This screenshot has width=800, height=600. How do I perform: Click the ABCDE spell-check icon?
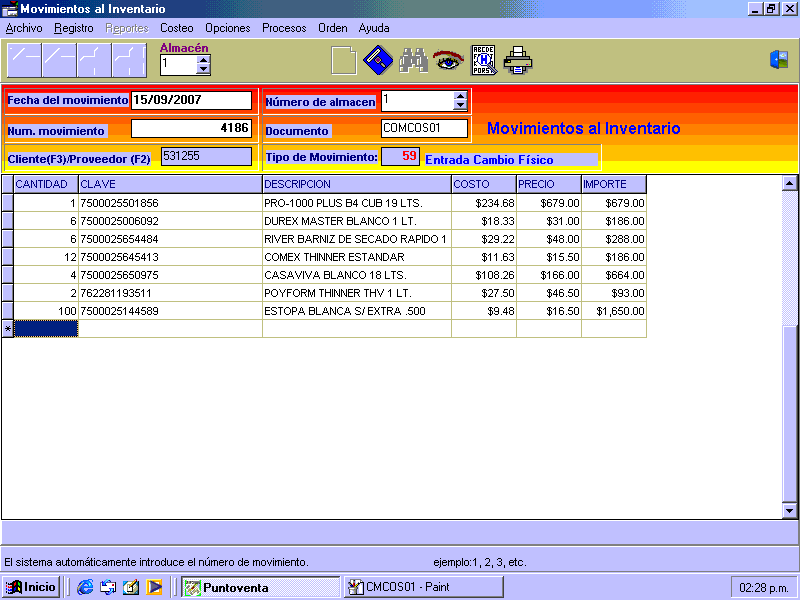(483, 61)
